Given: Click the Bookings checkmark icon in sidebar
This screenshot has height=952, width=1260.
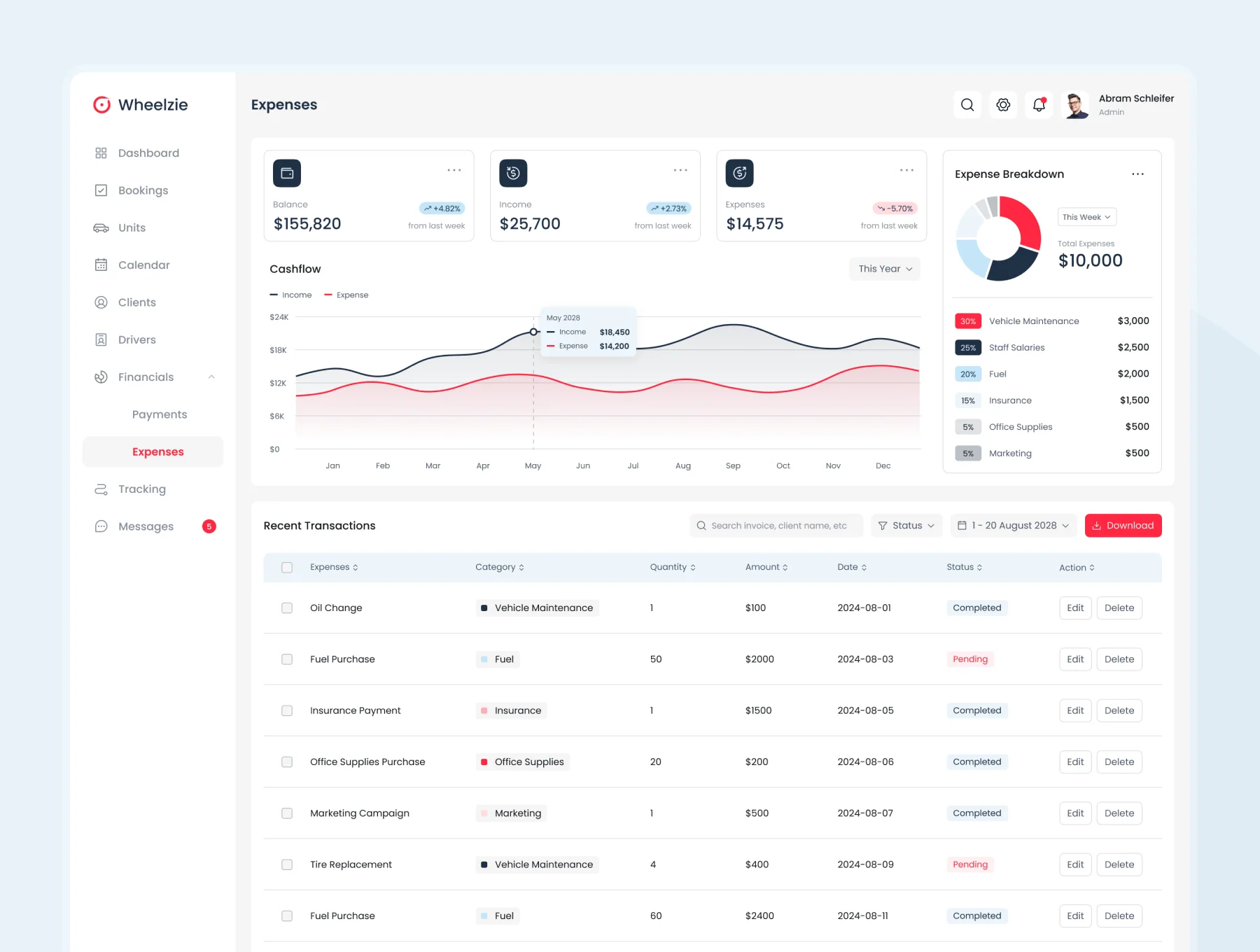Looking at the screenshot, I should [x=101, y=190].
